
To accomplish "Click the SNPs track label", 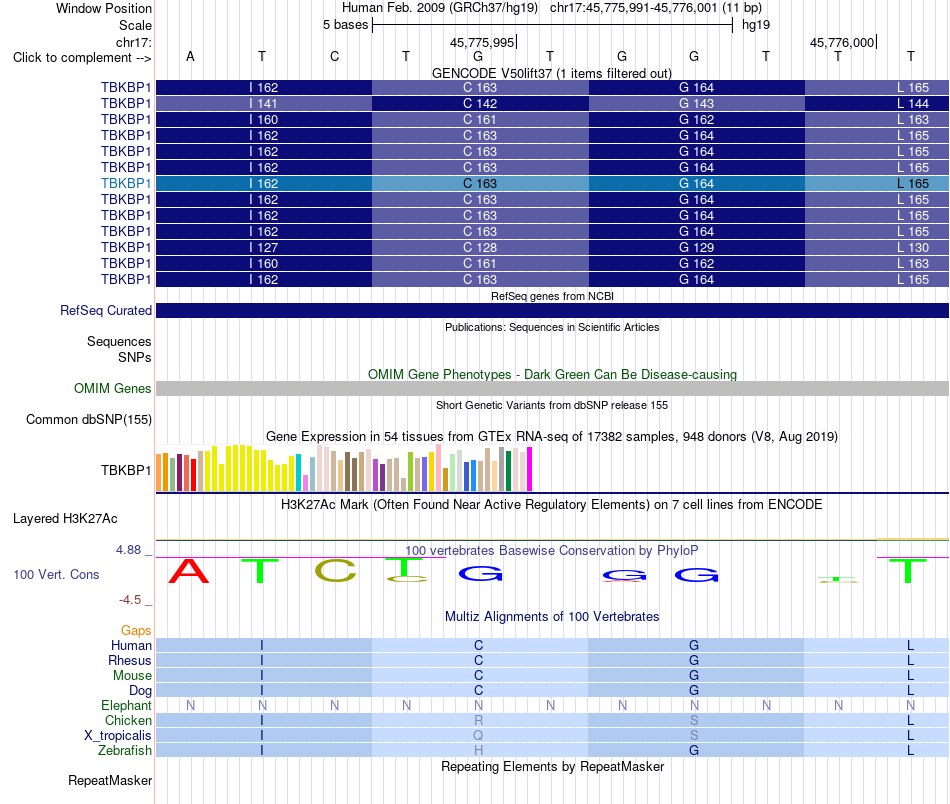I will coord(135,357).
